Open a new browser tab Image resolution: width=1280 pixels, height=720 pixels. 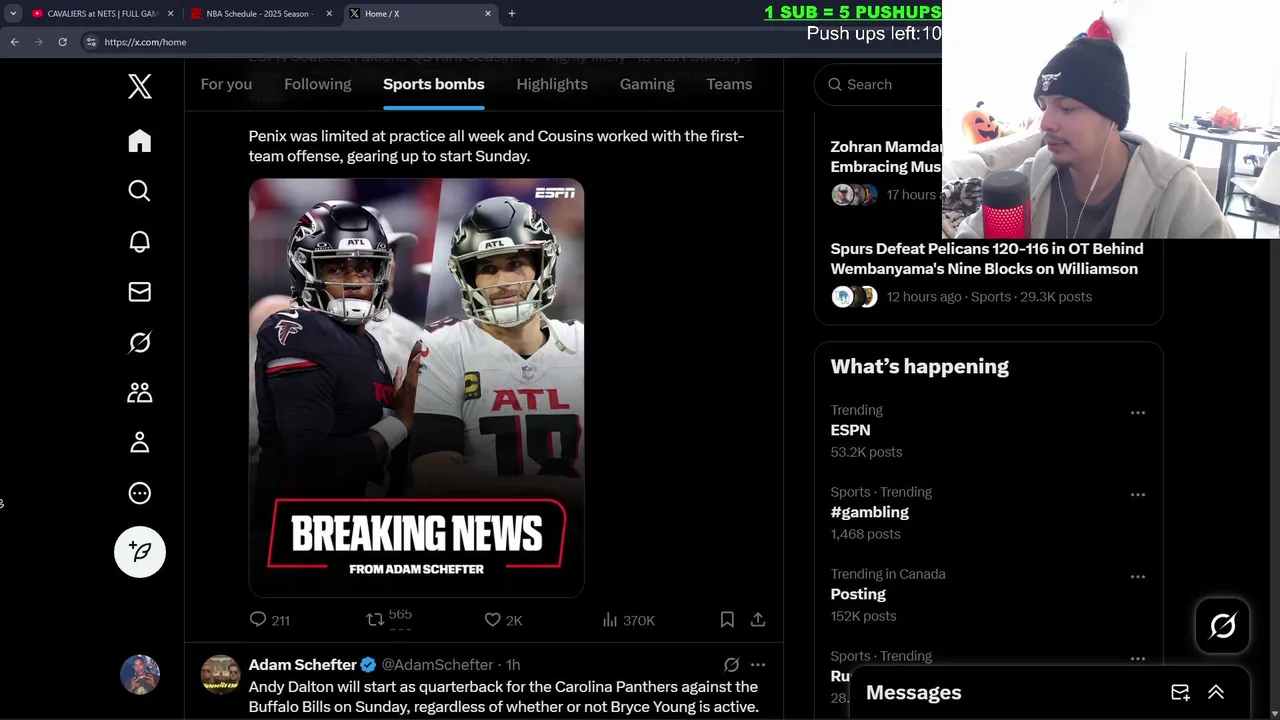tap(512, 13)
